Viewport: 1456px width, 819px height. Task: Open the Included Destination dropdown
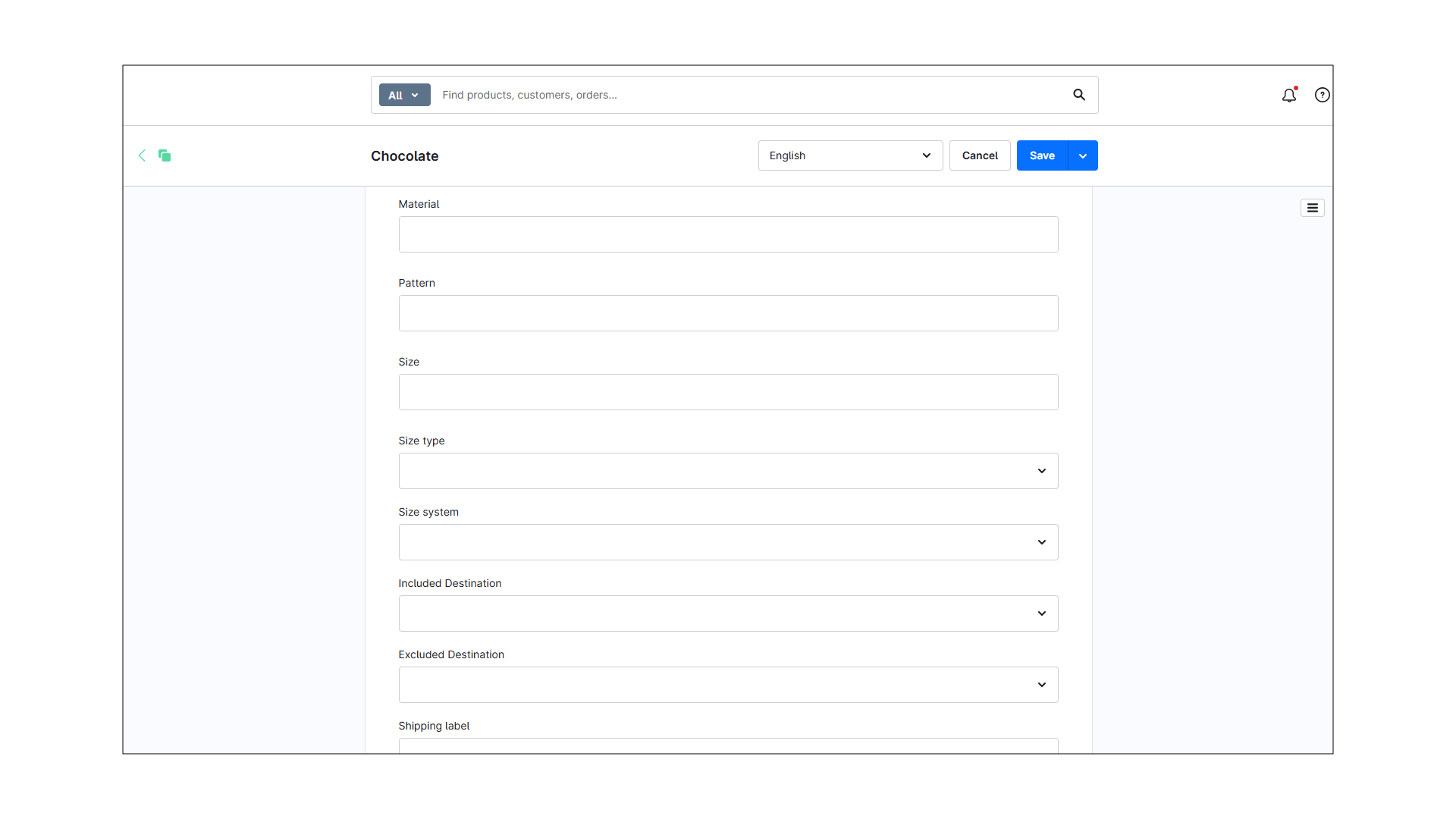pos(728,613)
